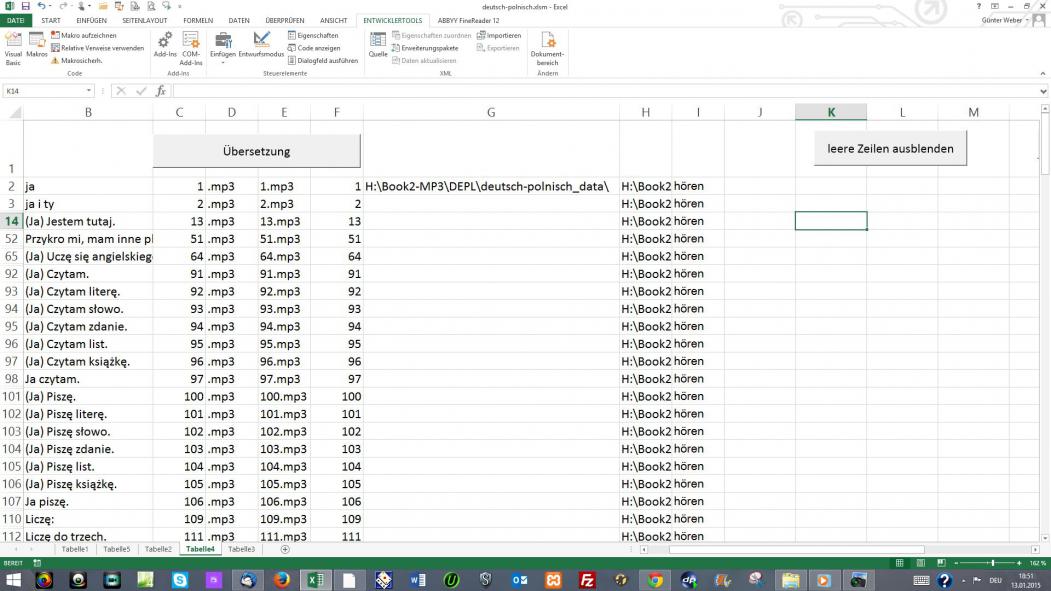Open the DATEI menu
The width and height of the screenshot is (1051, 591).
[15, 21]
